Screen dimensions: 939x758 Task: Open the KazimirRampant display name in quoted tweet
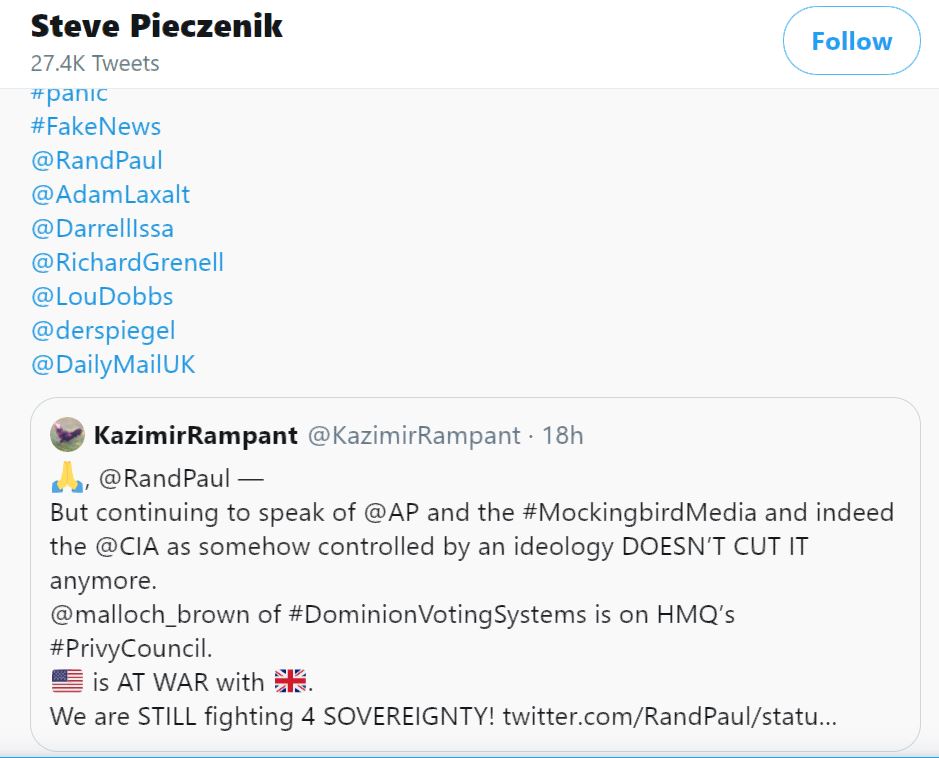click(196, 435)
